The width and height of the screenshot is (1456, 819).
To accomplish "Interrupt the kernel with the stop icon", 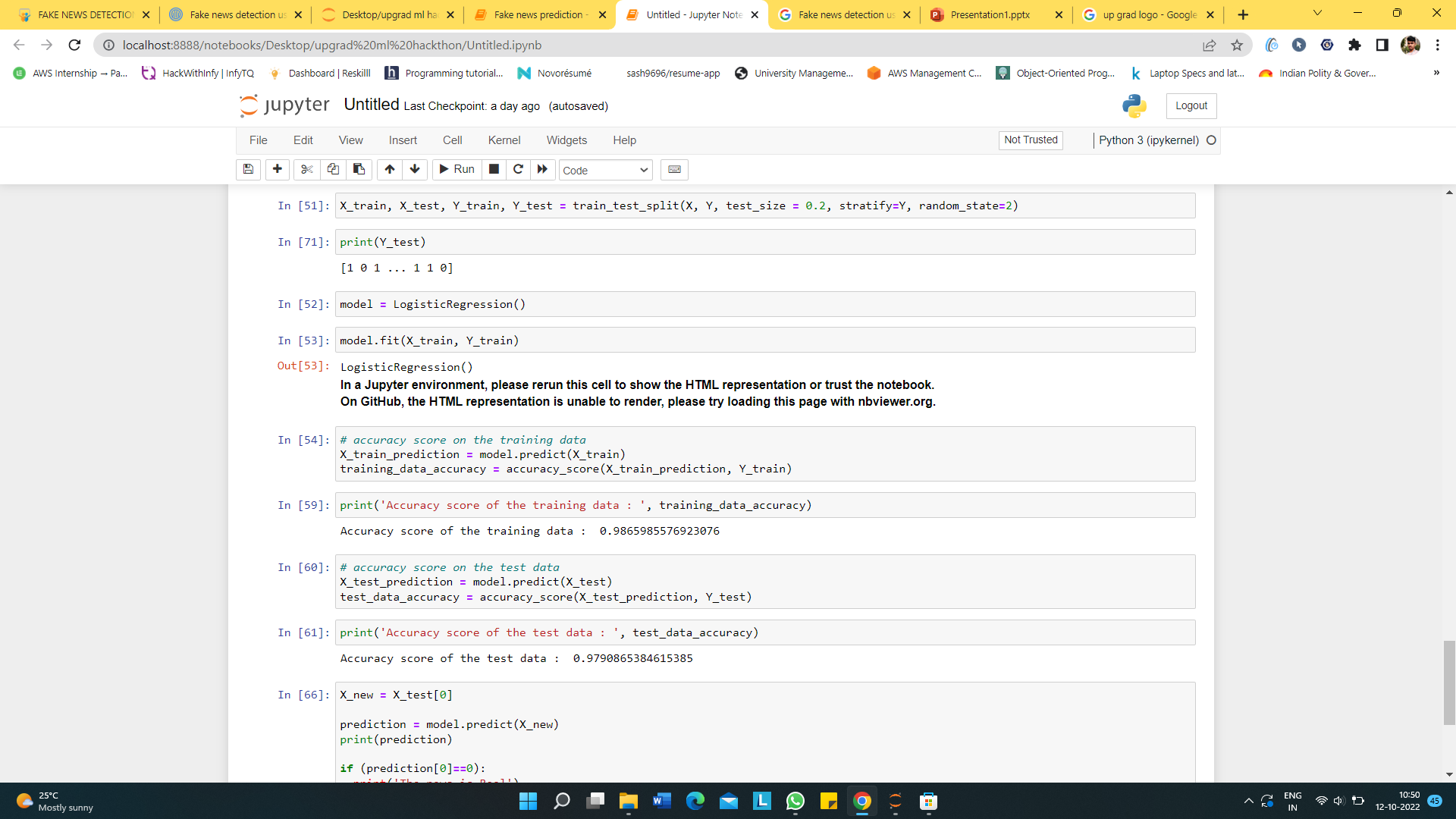I will [x=494, y=169].
